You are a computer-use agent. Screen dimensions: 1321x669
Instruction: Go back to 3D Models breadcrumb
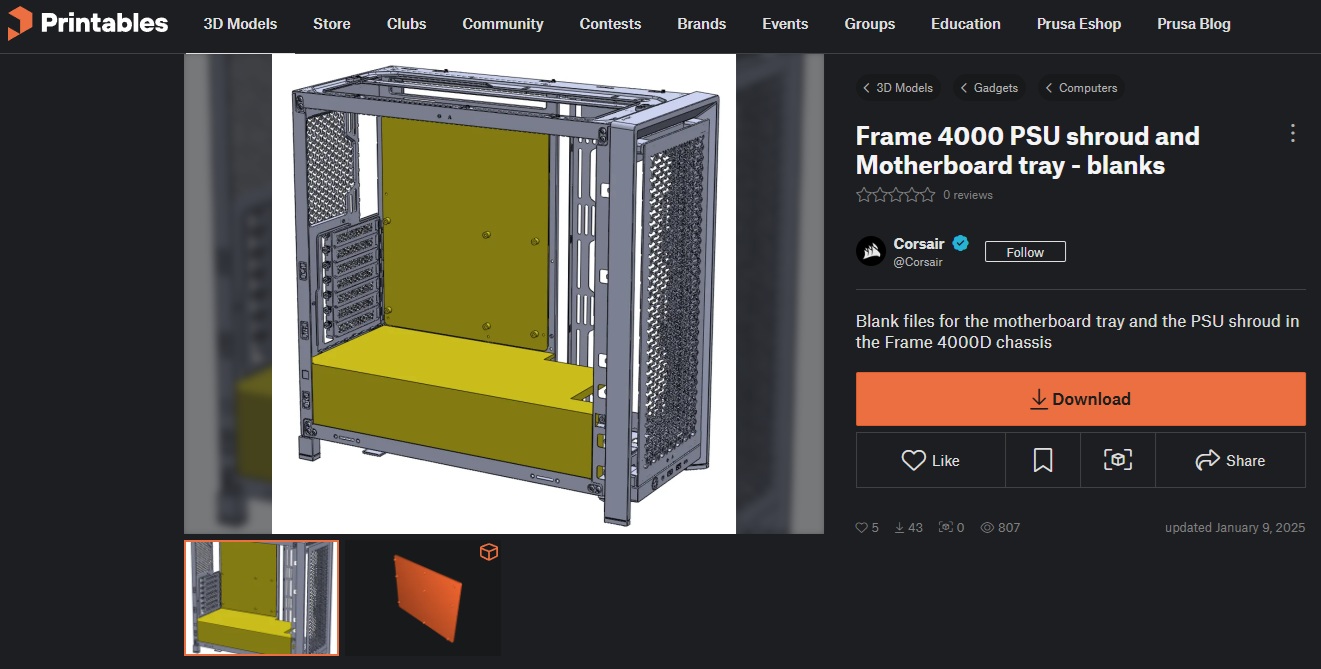point(898,88)
